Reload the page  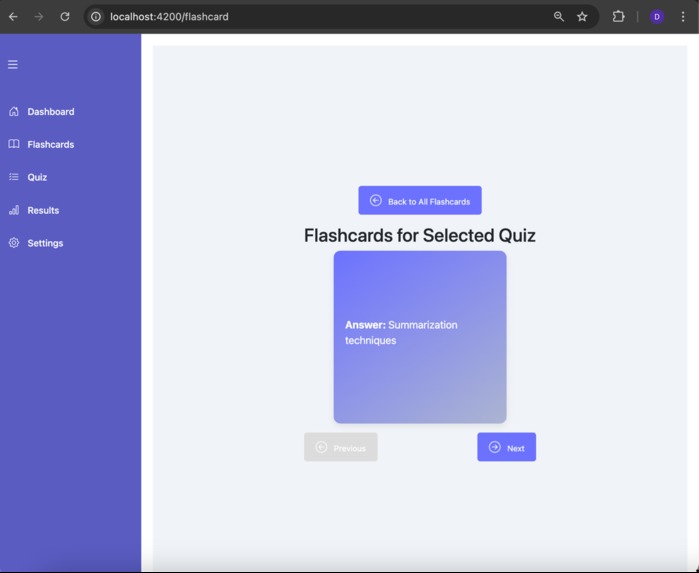(x=65, y=16)
